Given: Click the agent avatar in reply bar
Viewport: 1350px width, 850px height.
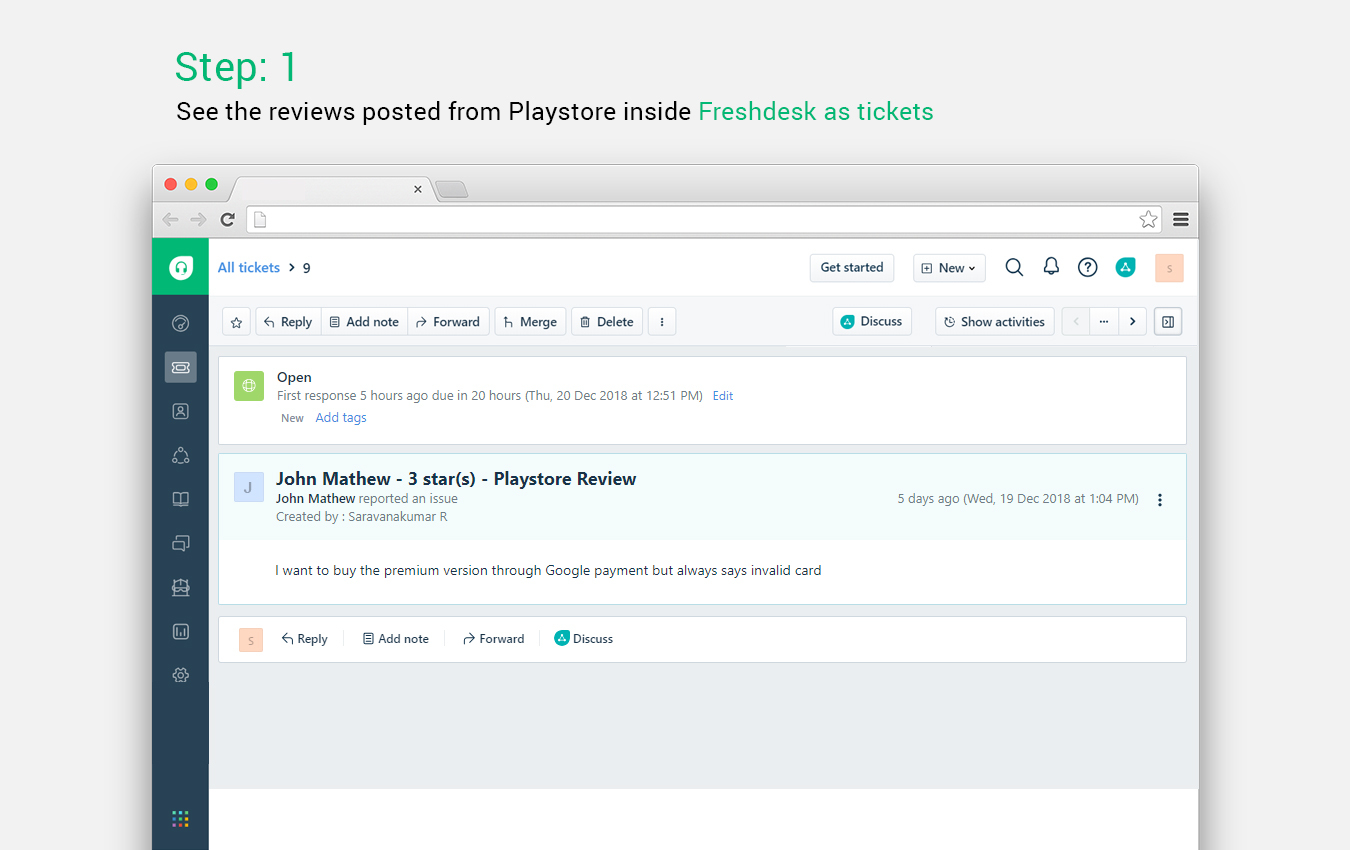Looking at the screenshot, I should [250, 639].
